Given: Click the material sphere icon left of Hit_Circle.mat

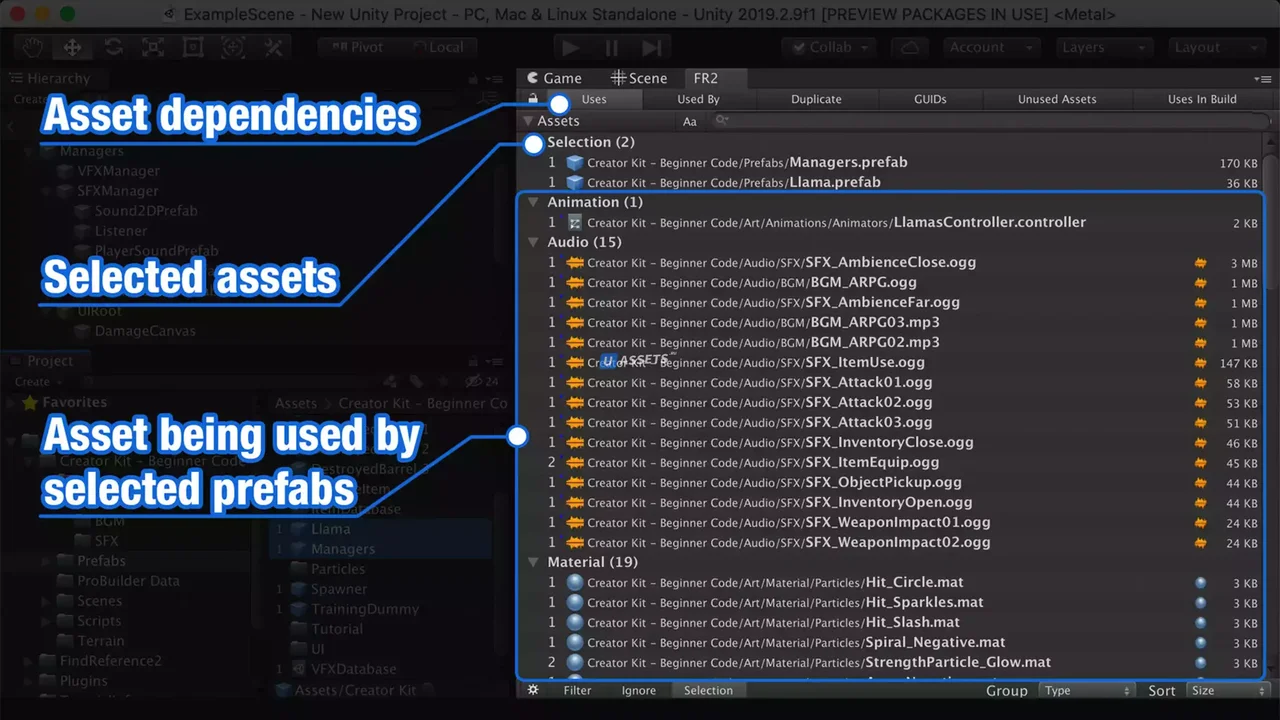Looking at the screenshot, I should click(x=575, y=582).
